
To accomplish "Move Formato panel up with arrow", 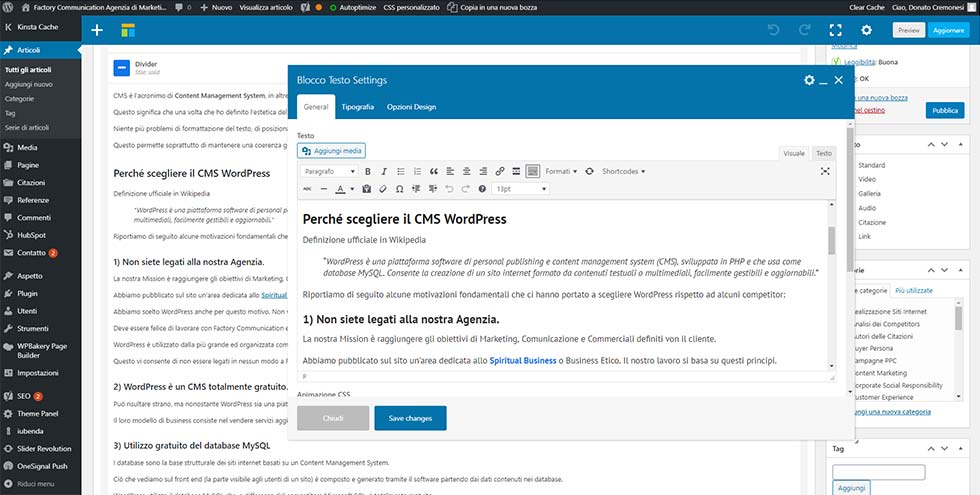I will (x=931, y=144).
